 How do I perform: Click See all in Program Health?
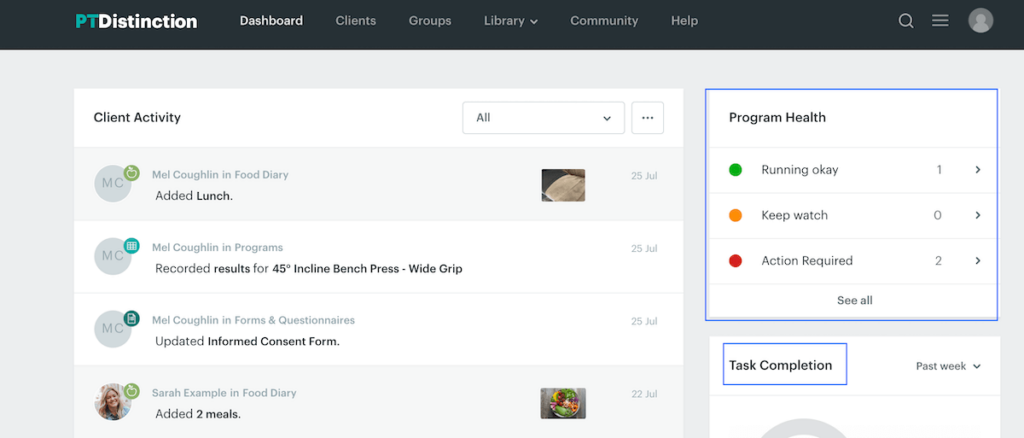click(x=854, y=300)
